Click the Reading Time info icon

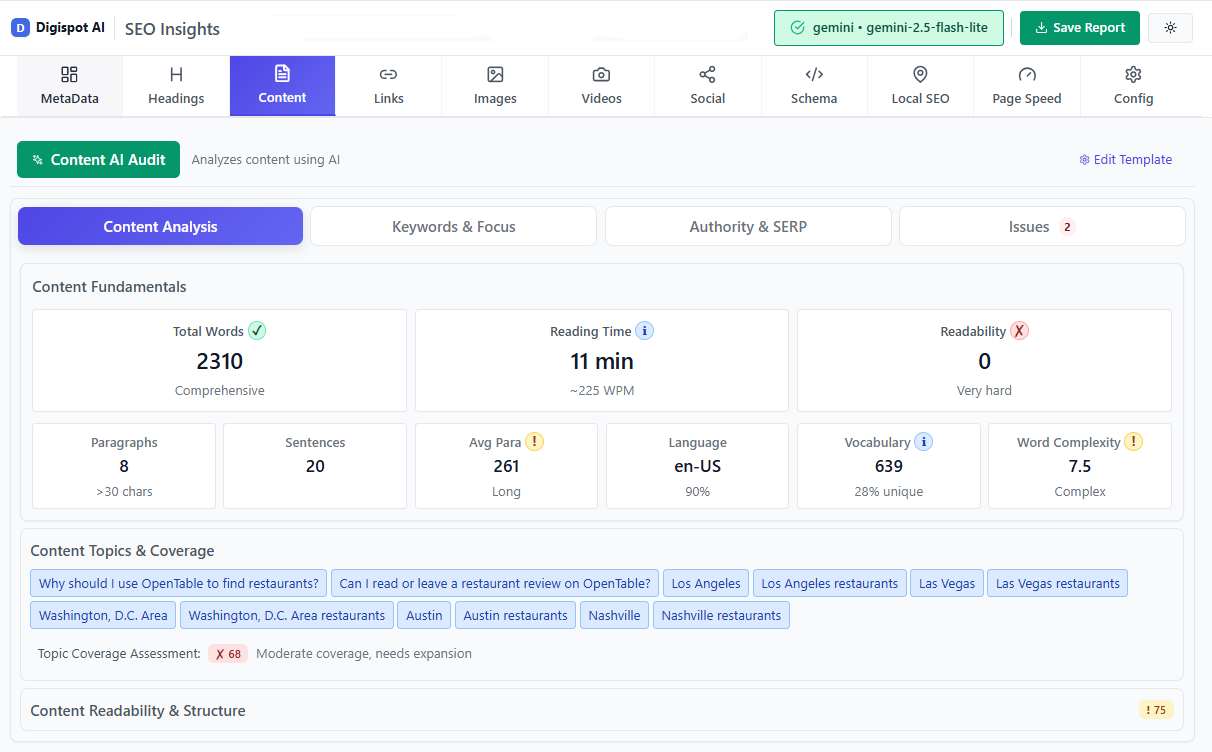click(x=644, y=331)
